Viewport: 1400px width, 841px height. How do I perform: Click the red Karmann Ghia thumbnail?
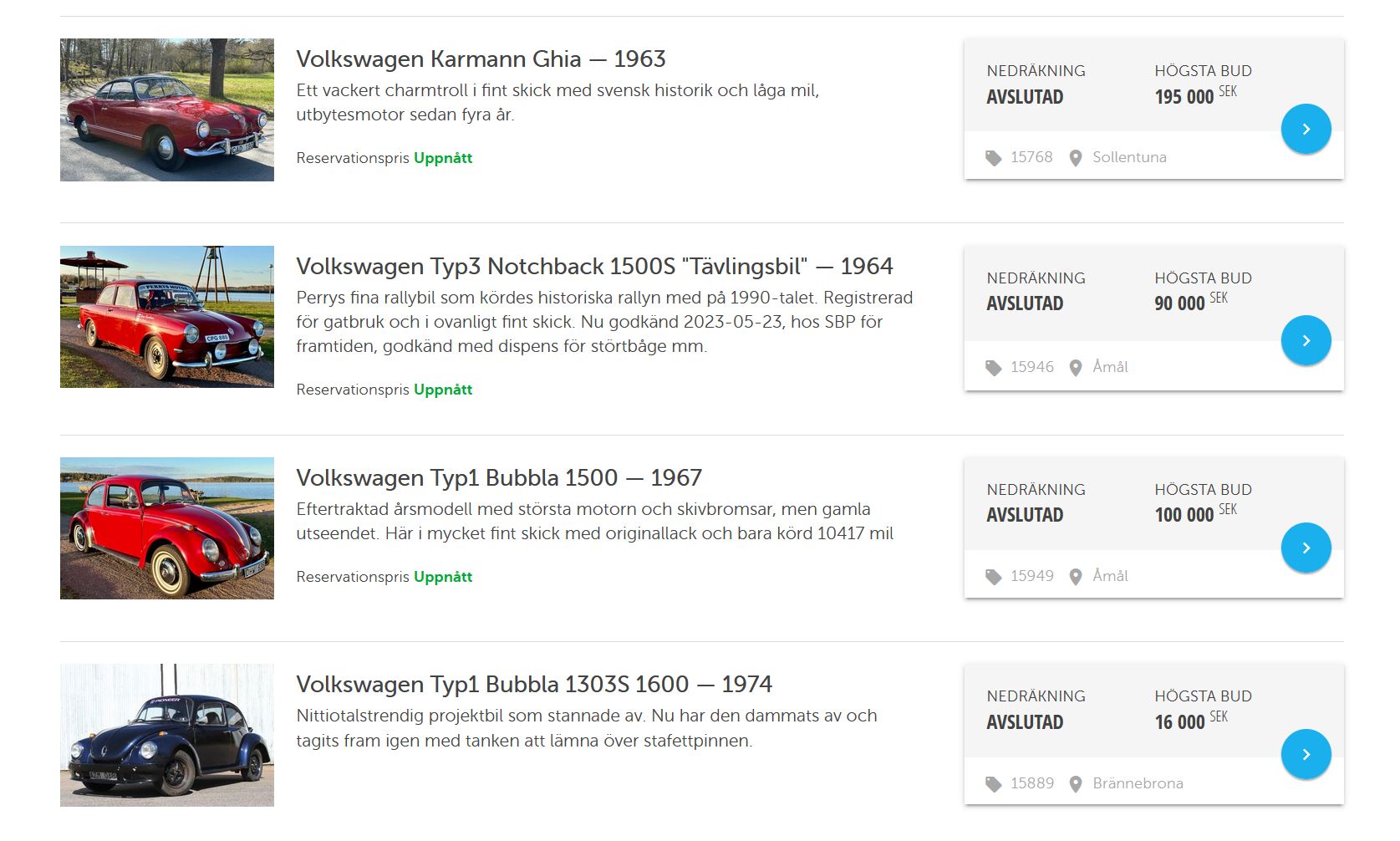point(167,110)
